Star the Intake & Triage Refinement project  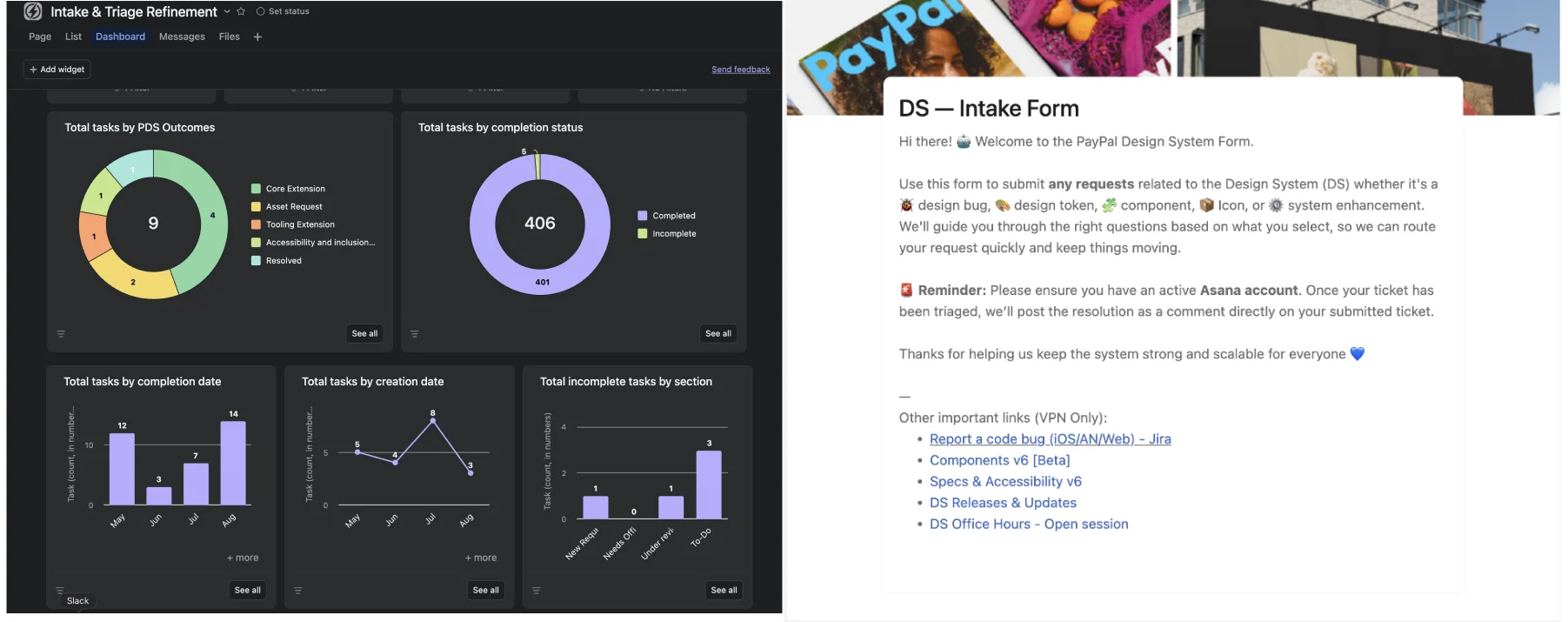point(241,11)
